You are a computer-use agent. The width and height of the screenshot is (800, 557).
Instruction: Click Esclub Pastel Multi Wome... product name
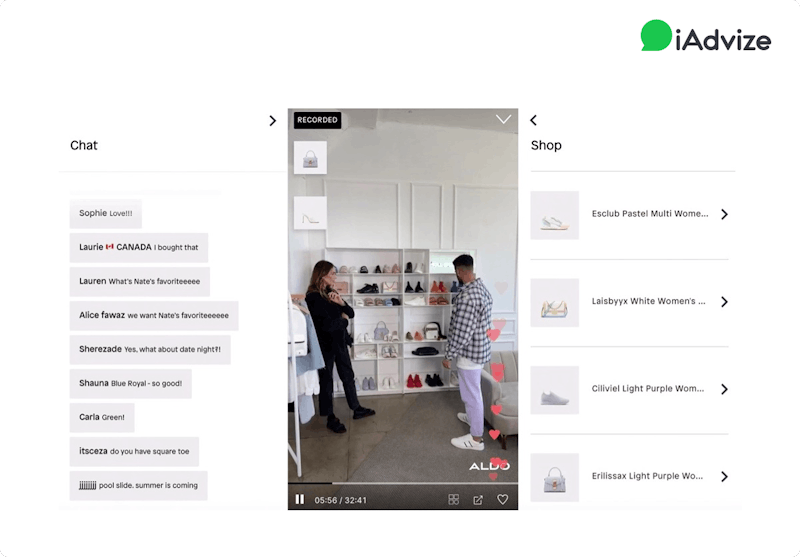pyautogui.click(x=650, y=214)
